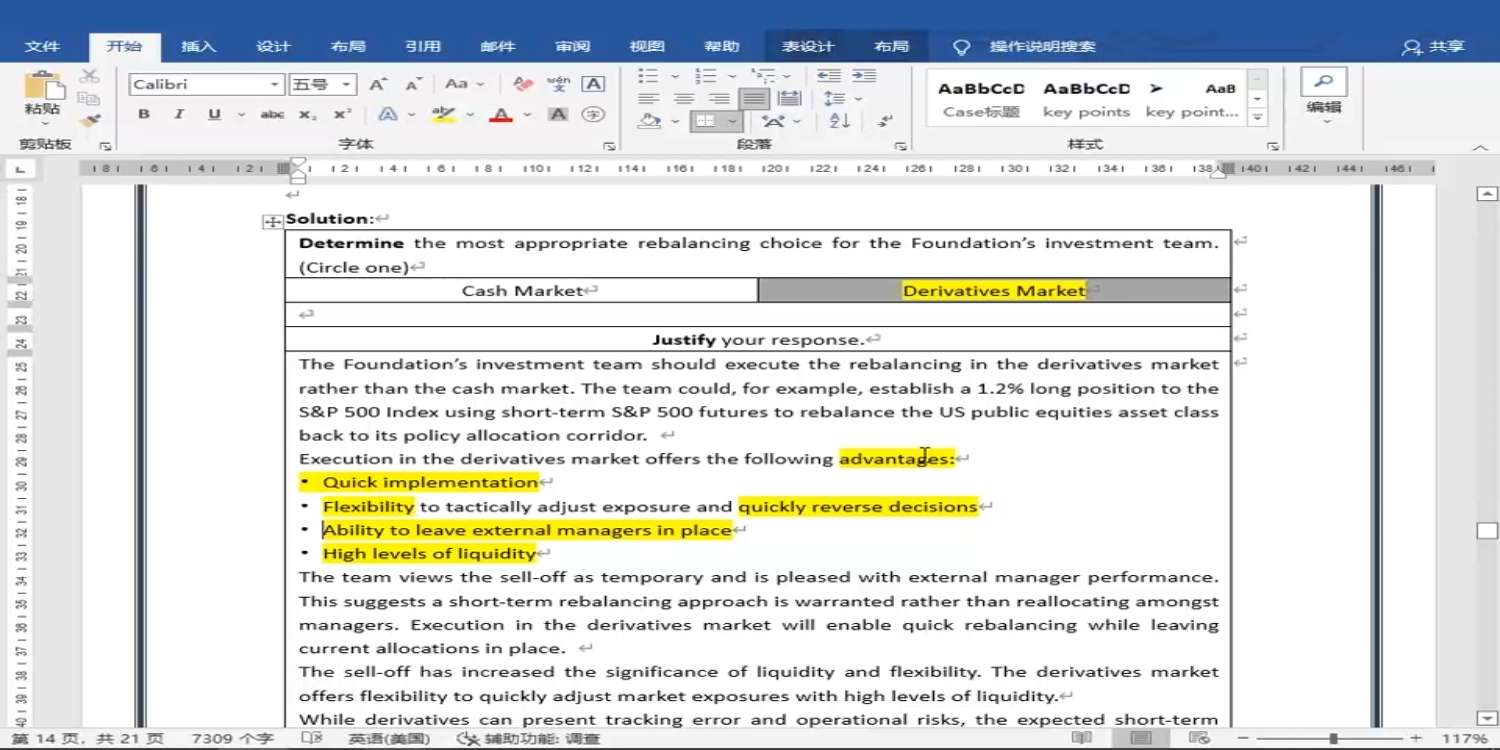Image resolution: width=1500 pixels, height=750 pixels.
Task: Click the clear formatting eraser icon
Action: [522, 84]
